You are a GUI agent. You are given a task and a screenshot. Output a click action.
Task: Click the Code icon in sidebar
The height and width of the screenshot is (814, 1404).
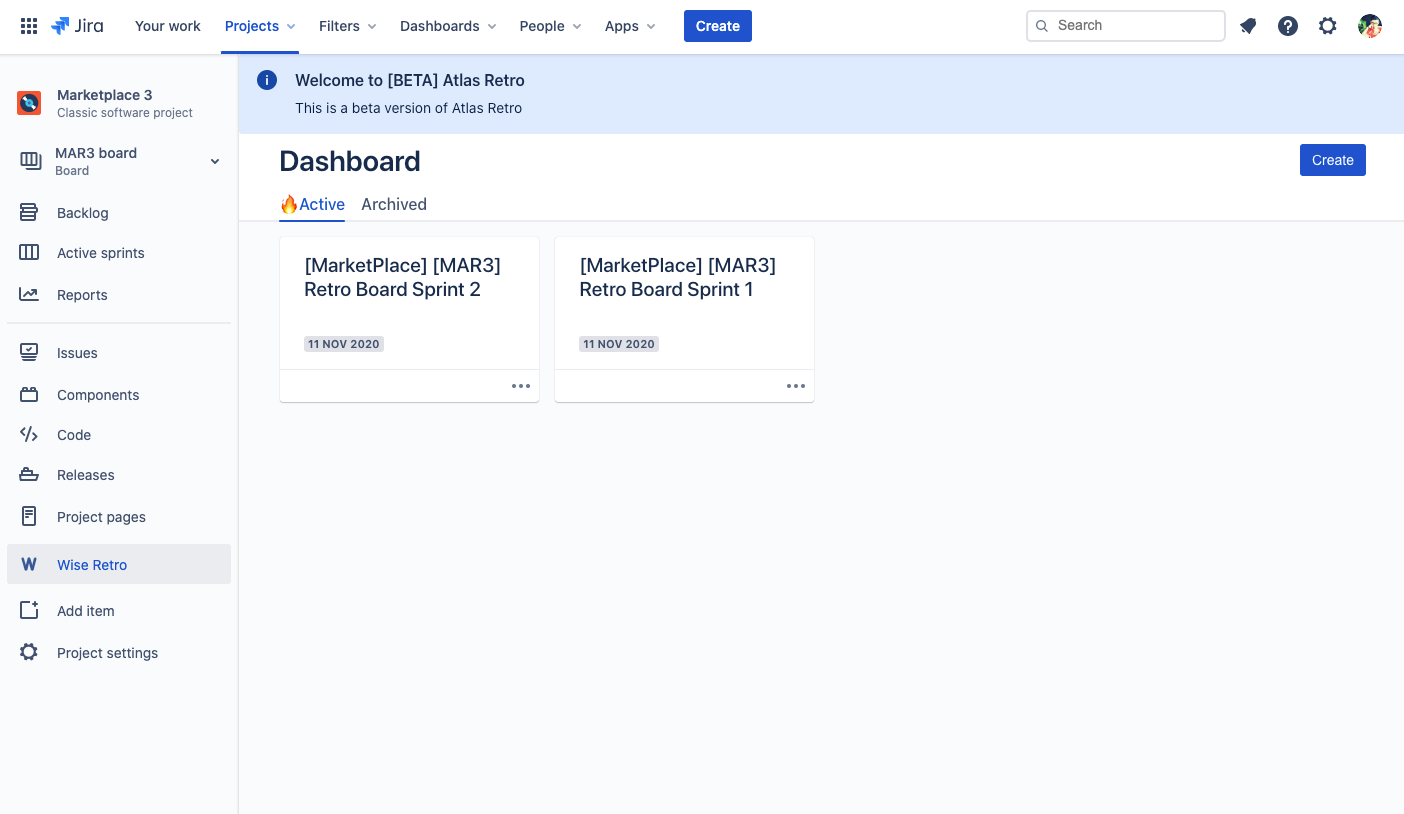coord(29,434)
